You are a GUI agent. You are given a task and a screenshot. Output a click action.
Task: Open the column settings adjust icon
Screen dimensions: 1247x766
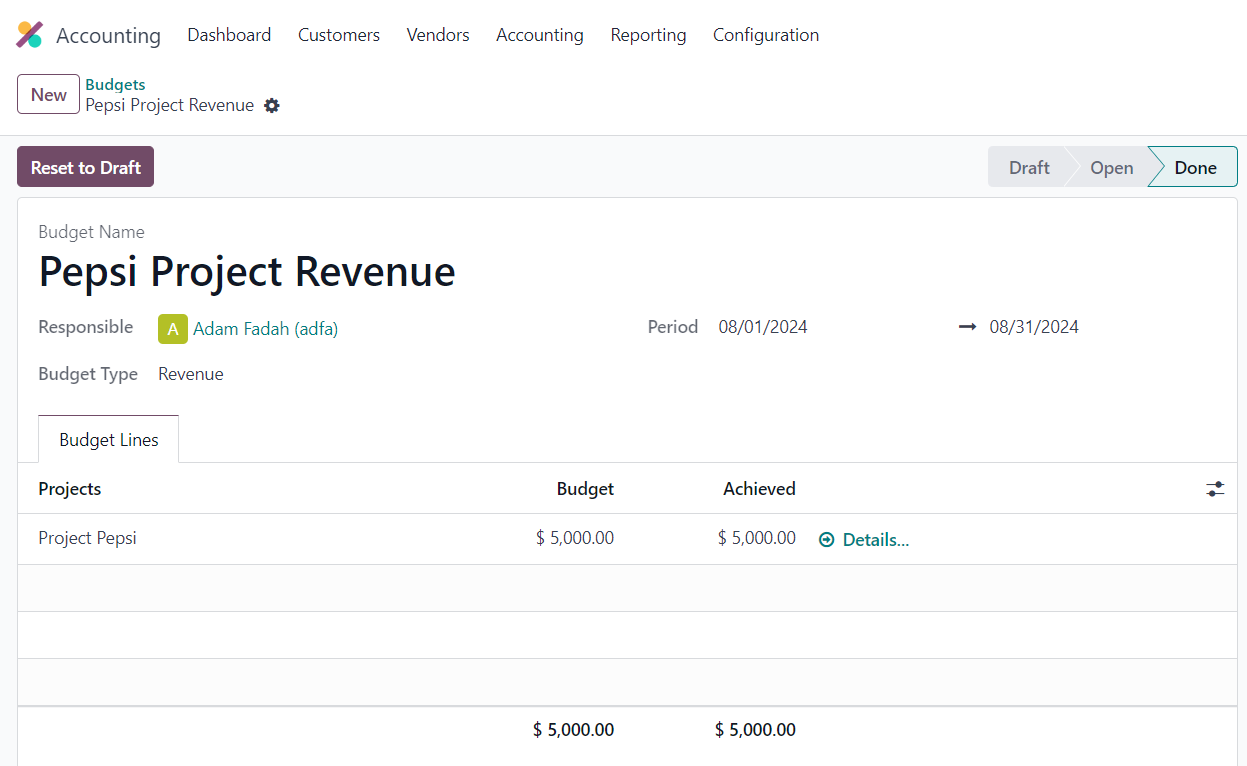pos(1215,489)
